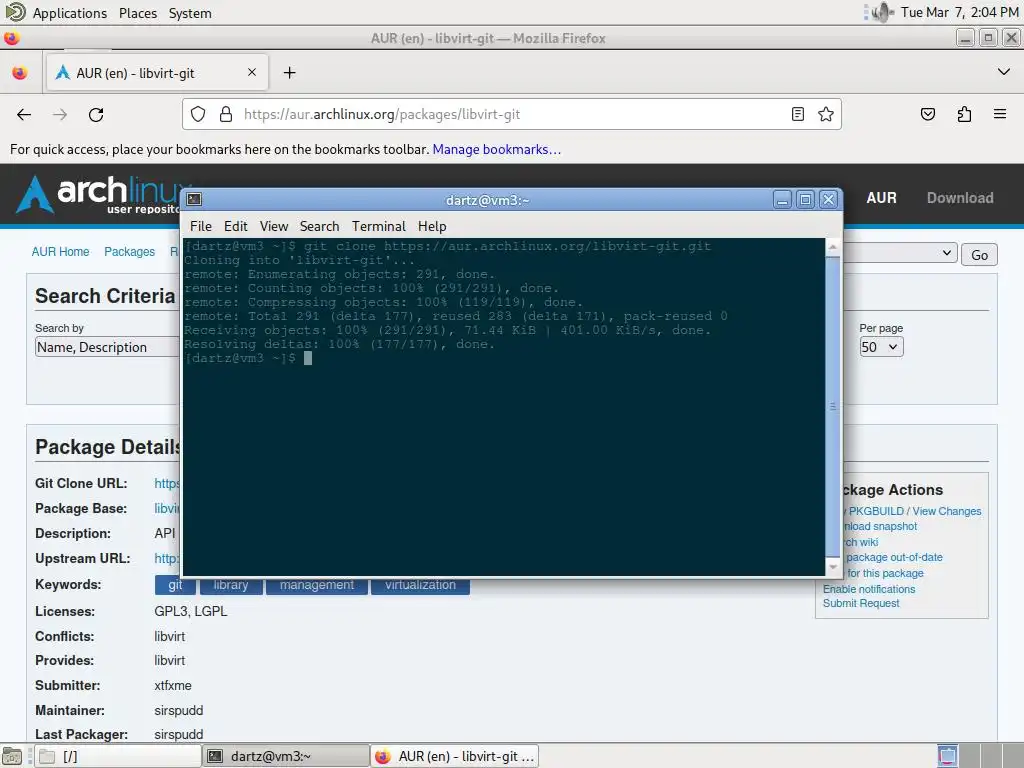Open the terminal Edit menu
This screenshot has height=768, width=1024.
tap(235, 226)
